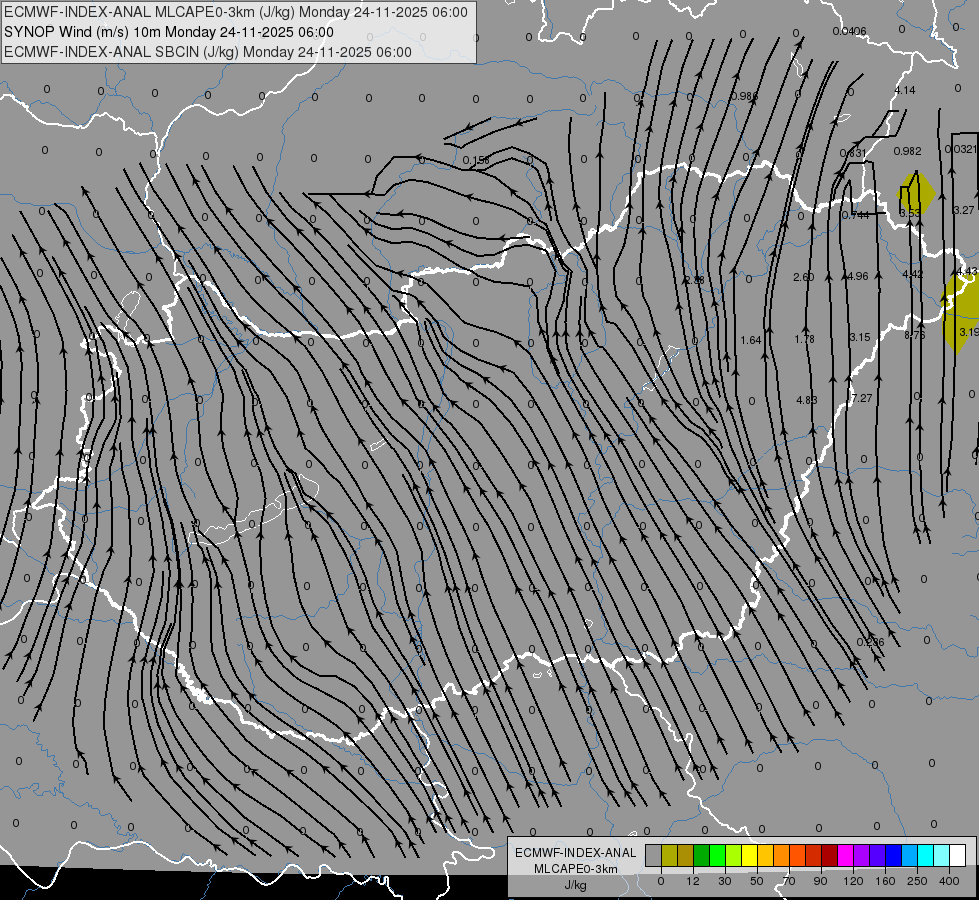Viewport: 979px width, 900px height.
Task: Click the 0.158 value on the map
Action: click(x=476, y=161)
